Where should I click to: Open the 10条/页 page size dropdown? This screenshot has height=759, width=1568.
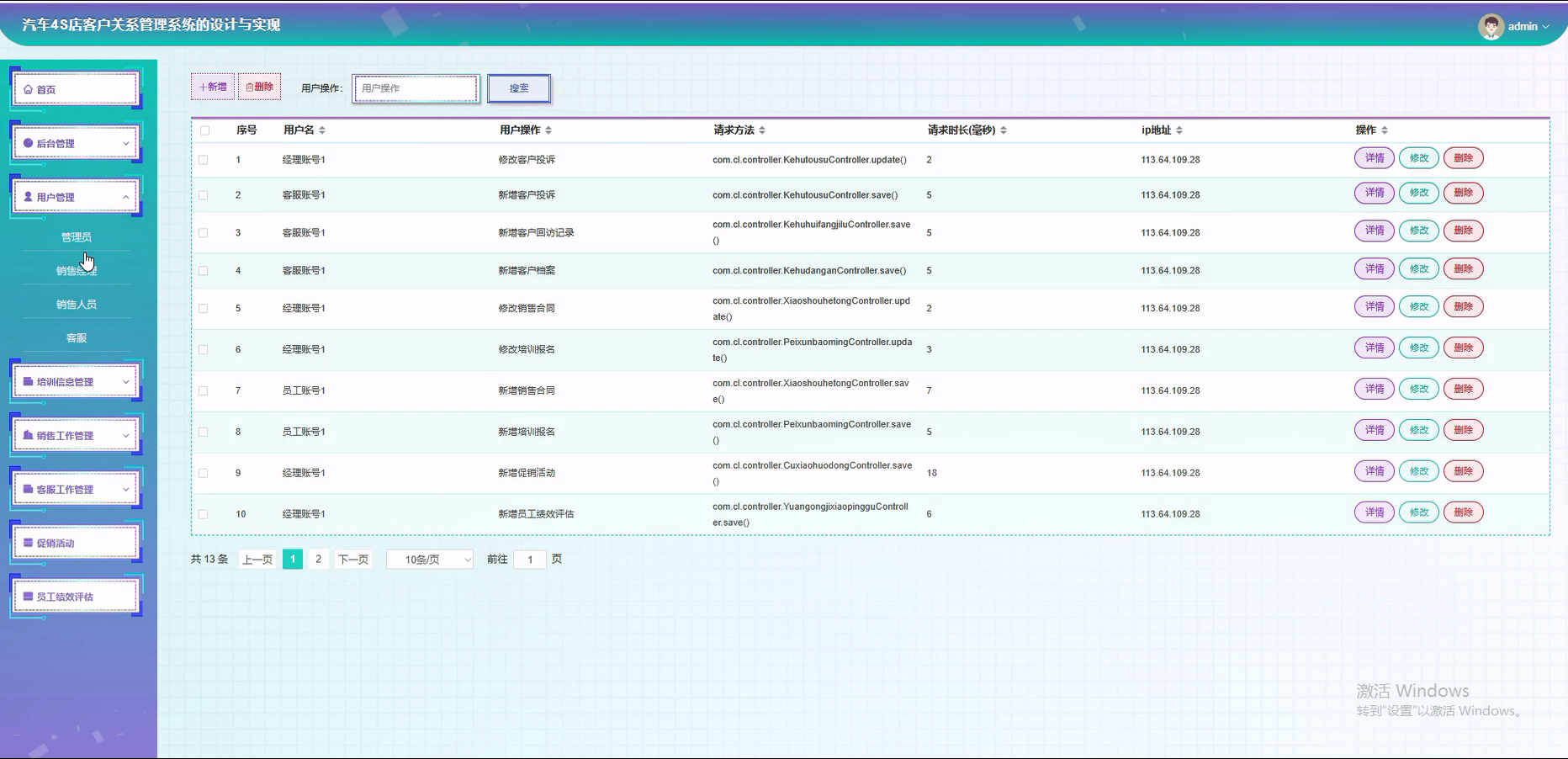click(430, 560)
